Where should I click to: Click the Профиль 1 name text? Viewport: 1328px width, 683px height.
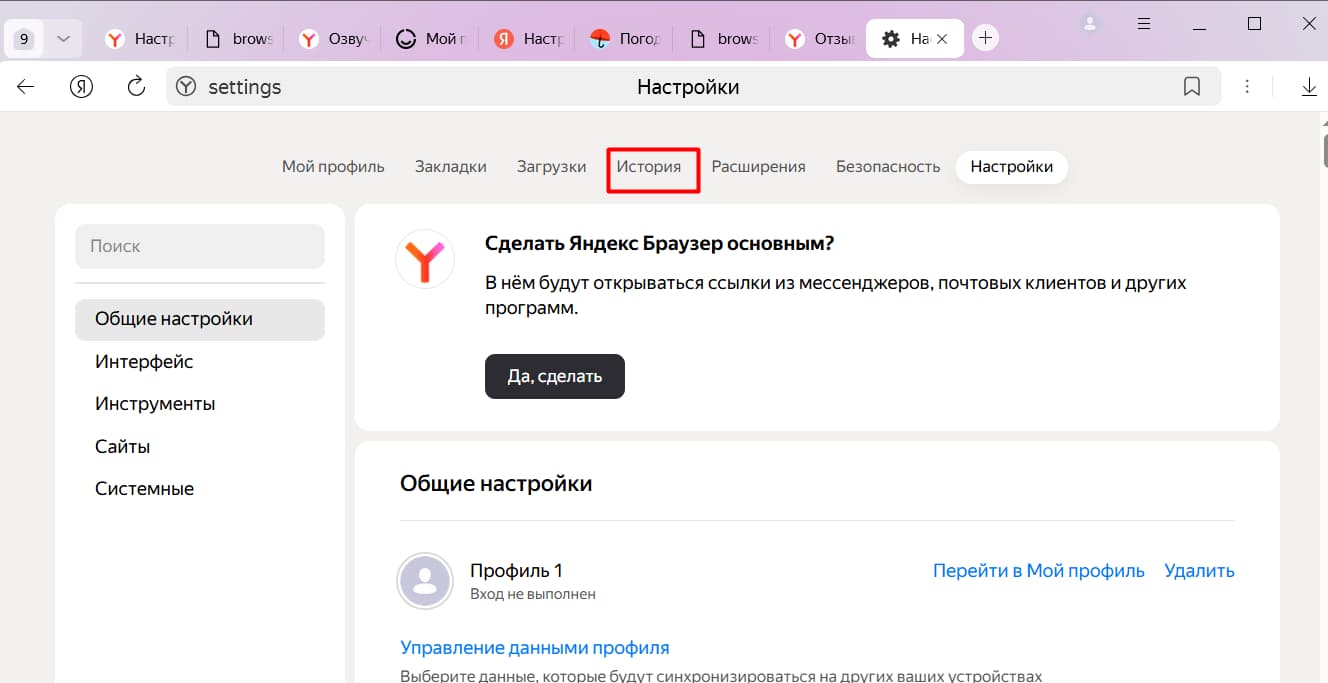[x=517, y=571]
